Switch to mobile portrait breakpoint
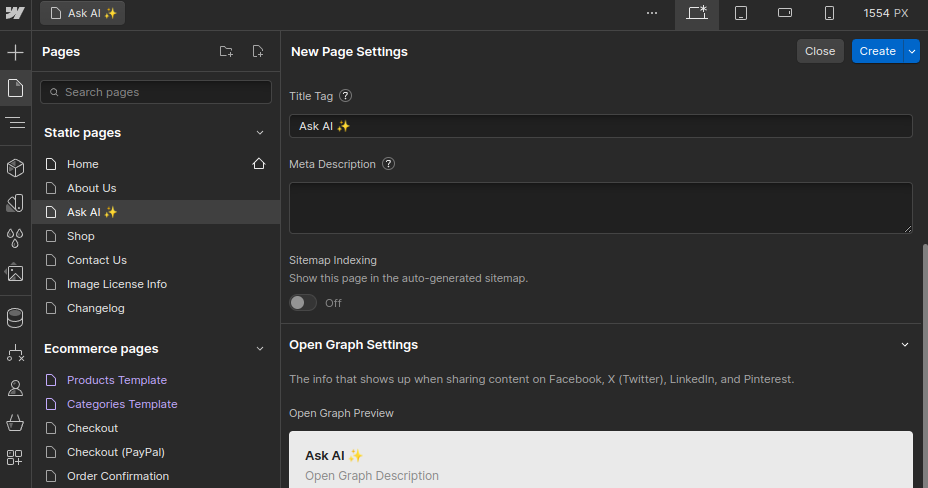Screen dimensions: 928x488 pos(829,13)
